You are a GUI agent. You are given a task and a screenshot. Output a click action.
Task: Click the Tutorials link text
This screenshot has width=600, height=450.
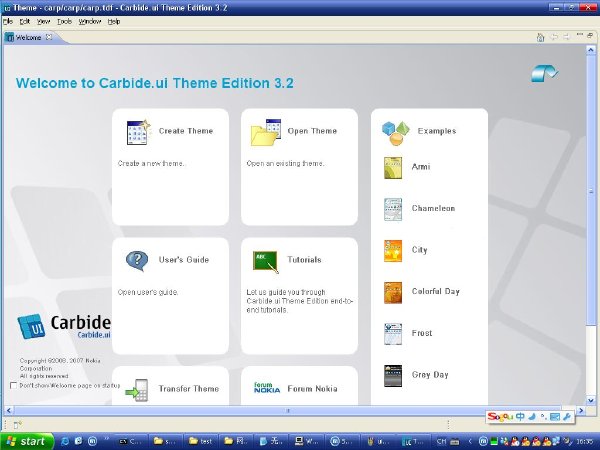click(x=304, y=260)
